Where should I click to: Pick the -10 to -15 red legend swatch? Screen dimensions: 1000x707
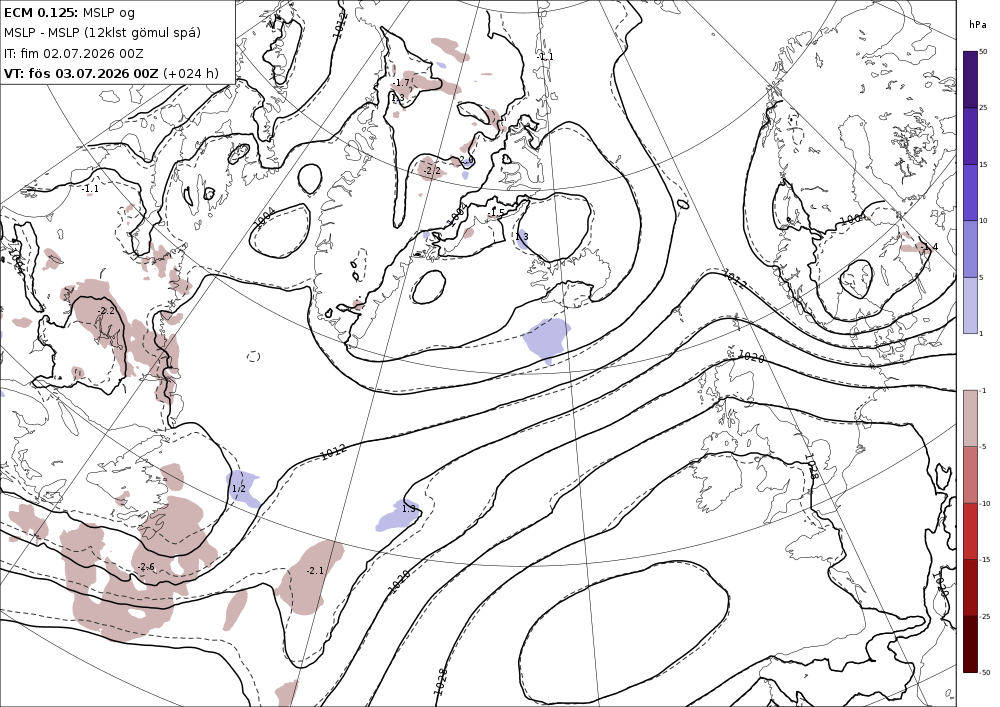tap(970, 531)
